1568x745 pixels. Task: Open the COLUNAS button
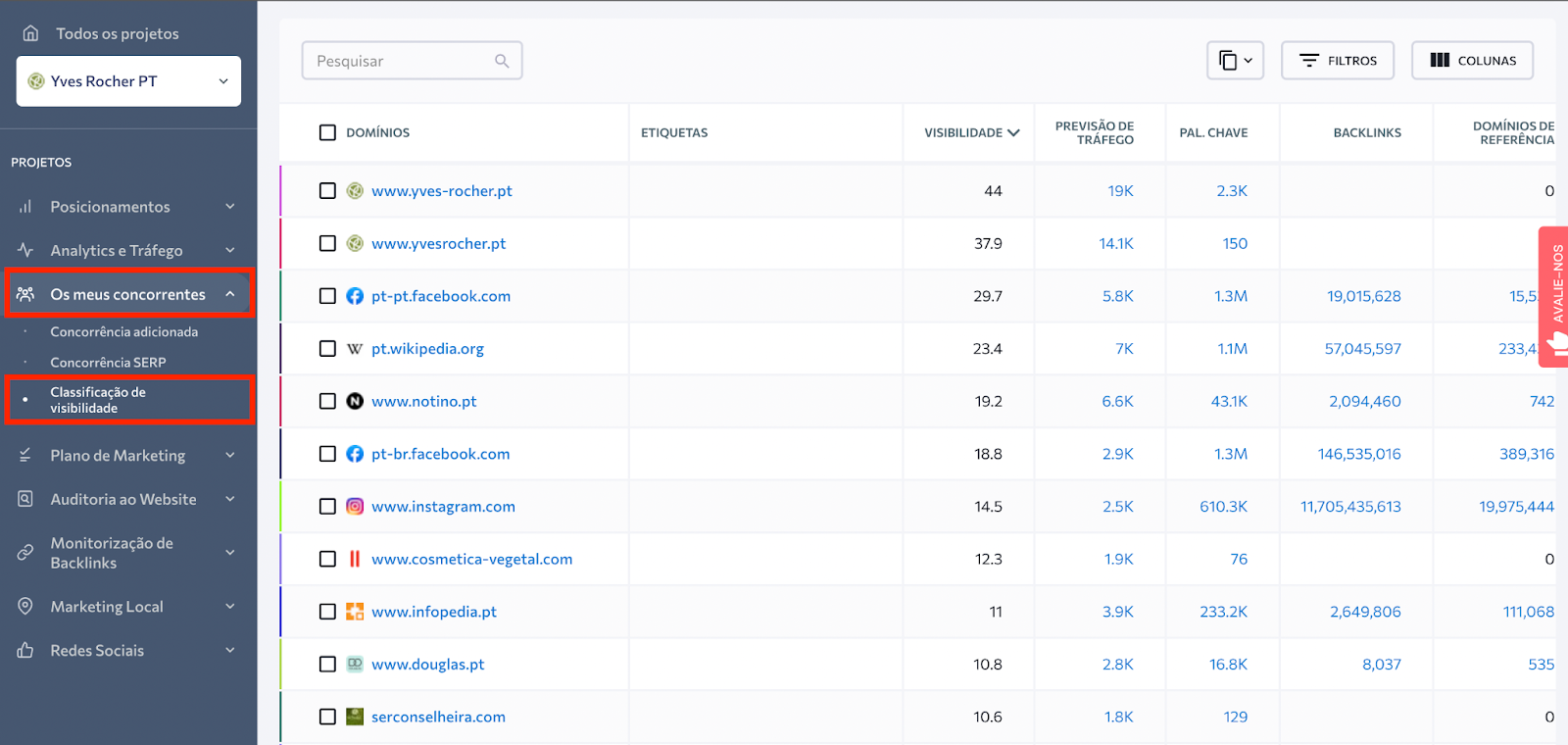tap(1473, 61)
